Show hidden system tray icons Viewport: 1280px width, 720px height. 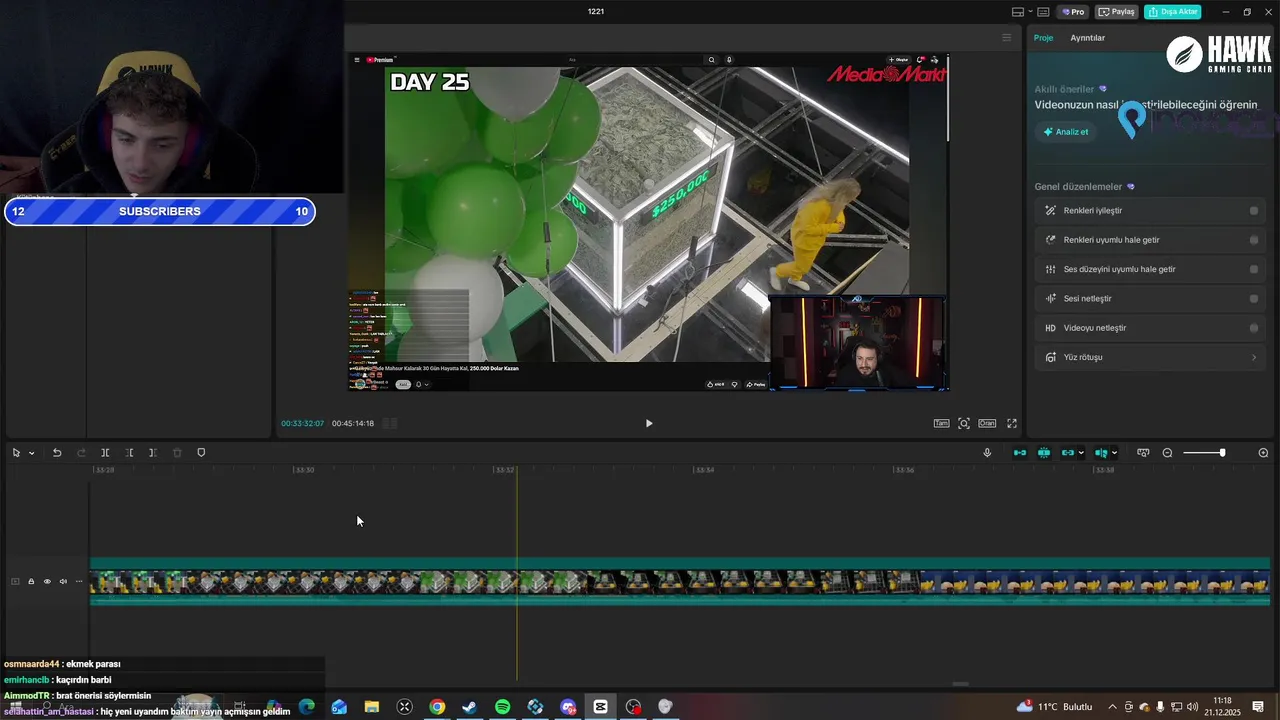pyautogui.click(x=1112, y=707)
